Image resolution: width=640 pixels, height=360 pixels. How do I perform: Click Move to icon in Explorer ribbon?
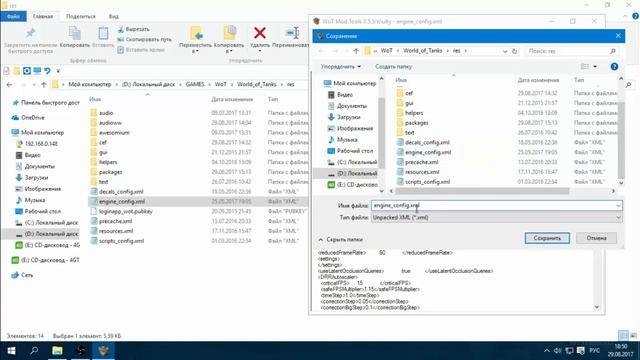click(x=196, y=33)
